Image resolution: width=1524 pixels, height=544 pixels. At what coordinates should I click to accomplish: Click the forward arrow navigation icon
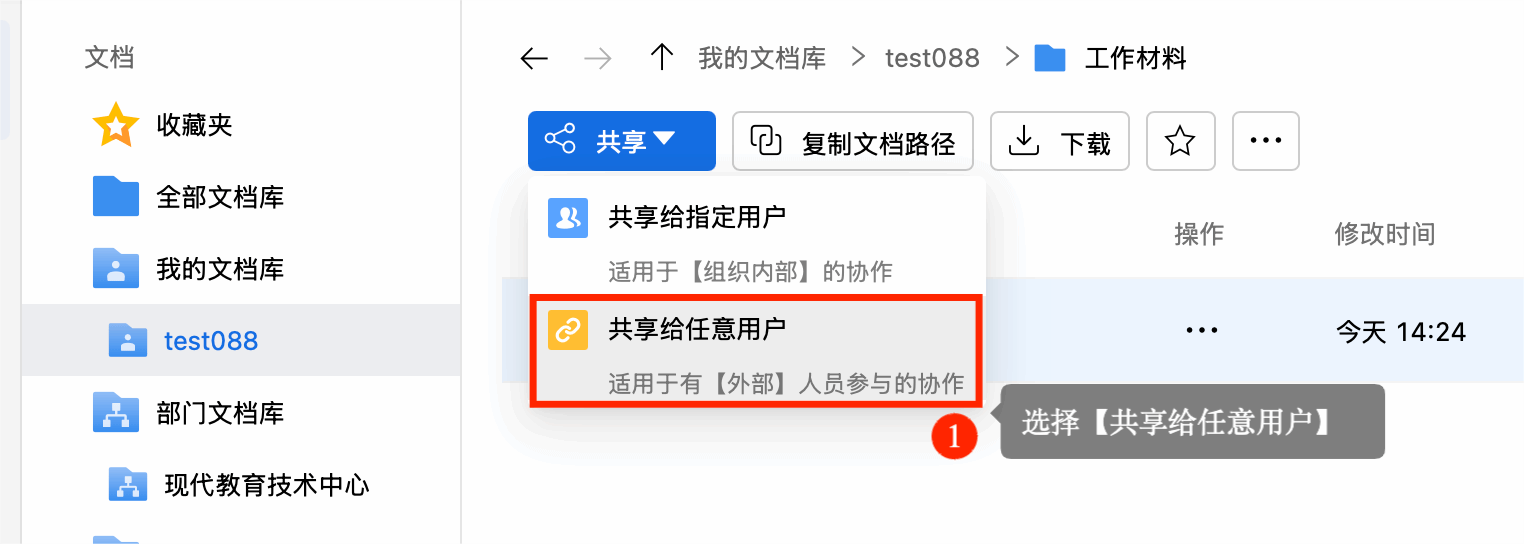coord(598,59)
